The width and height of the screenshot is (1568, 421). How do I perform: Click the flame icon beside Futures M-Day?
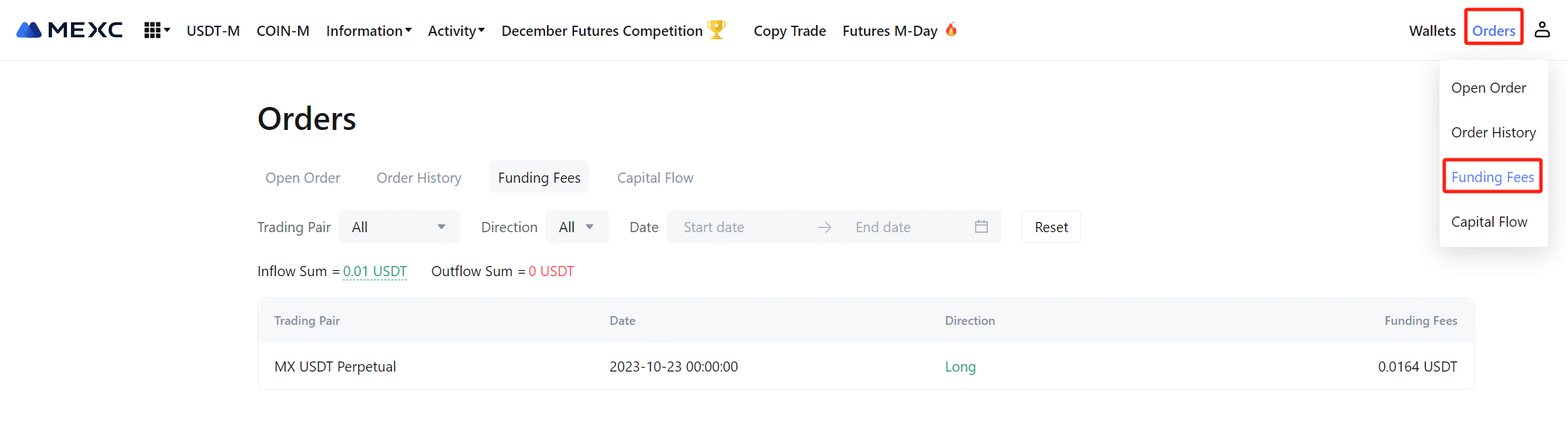coord(951,30)
